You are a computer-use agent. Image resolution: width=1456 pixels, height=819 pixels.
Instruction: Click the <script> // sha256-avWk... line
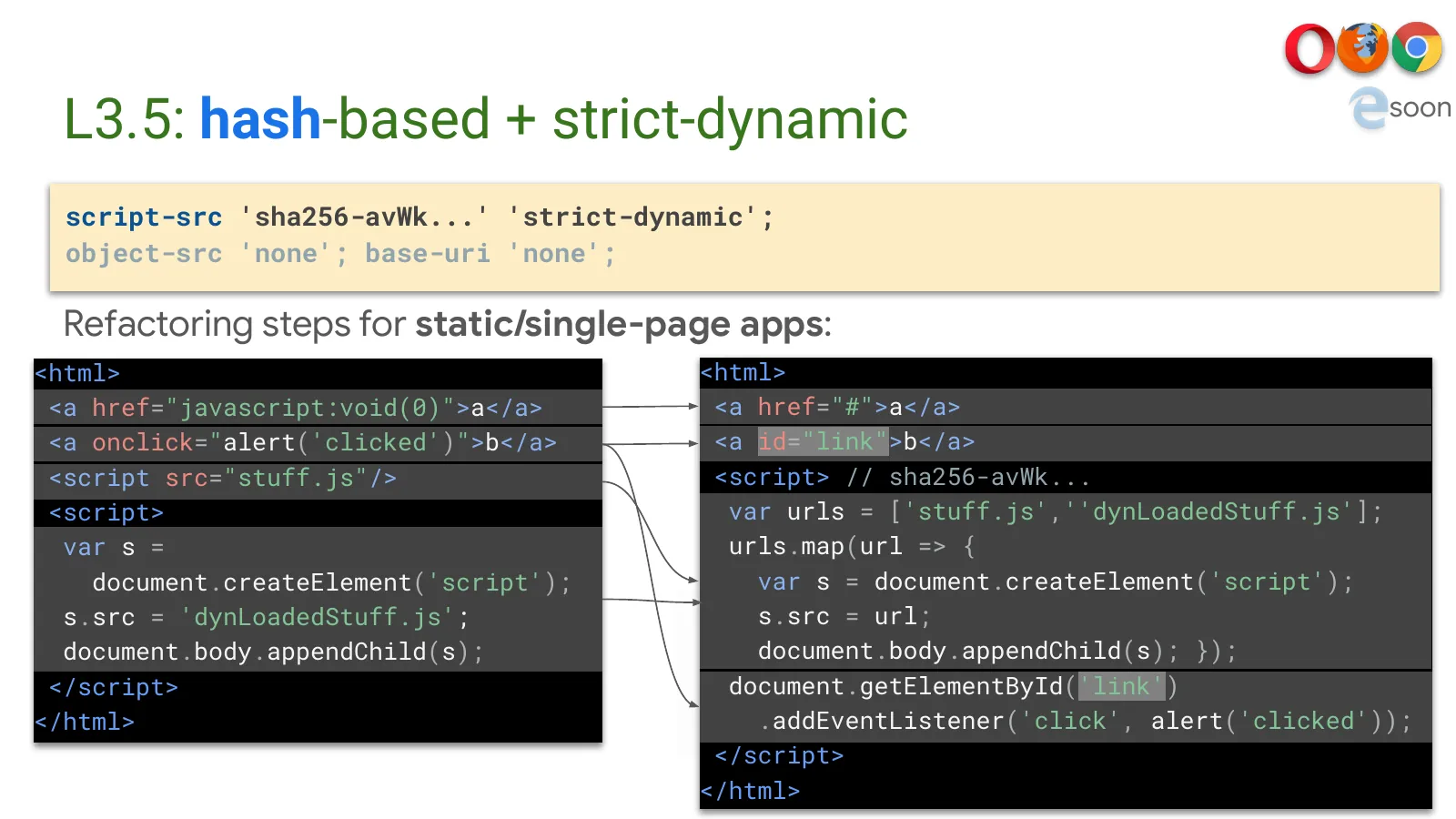pyautogui.click(x=903, y=477)
